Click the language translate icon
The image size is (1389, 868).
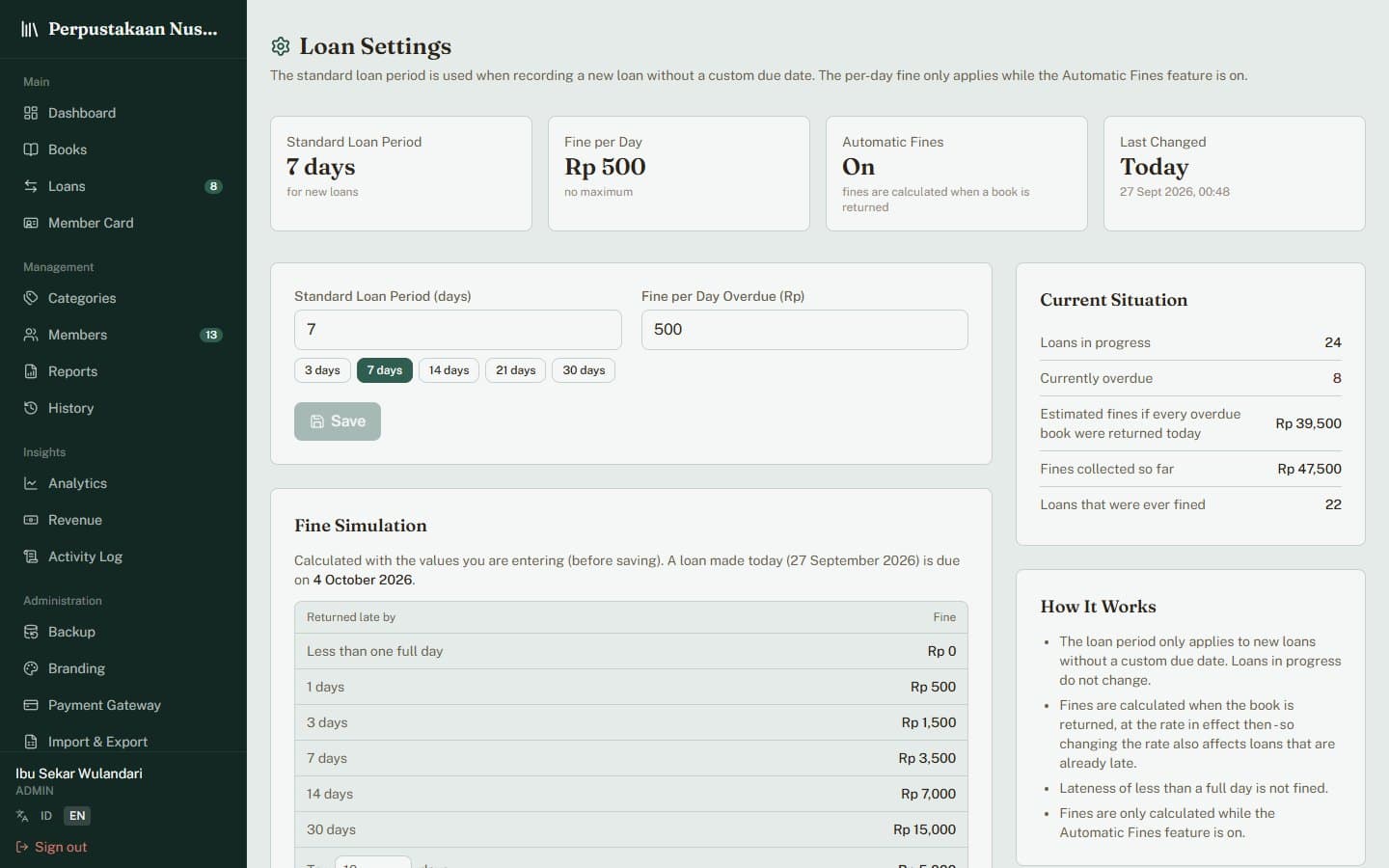pyautogui.click(x=22, y=816)
